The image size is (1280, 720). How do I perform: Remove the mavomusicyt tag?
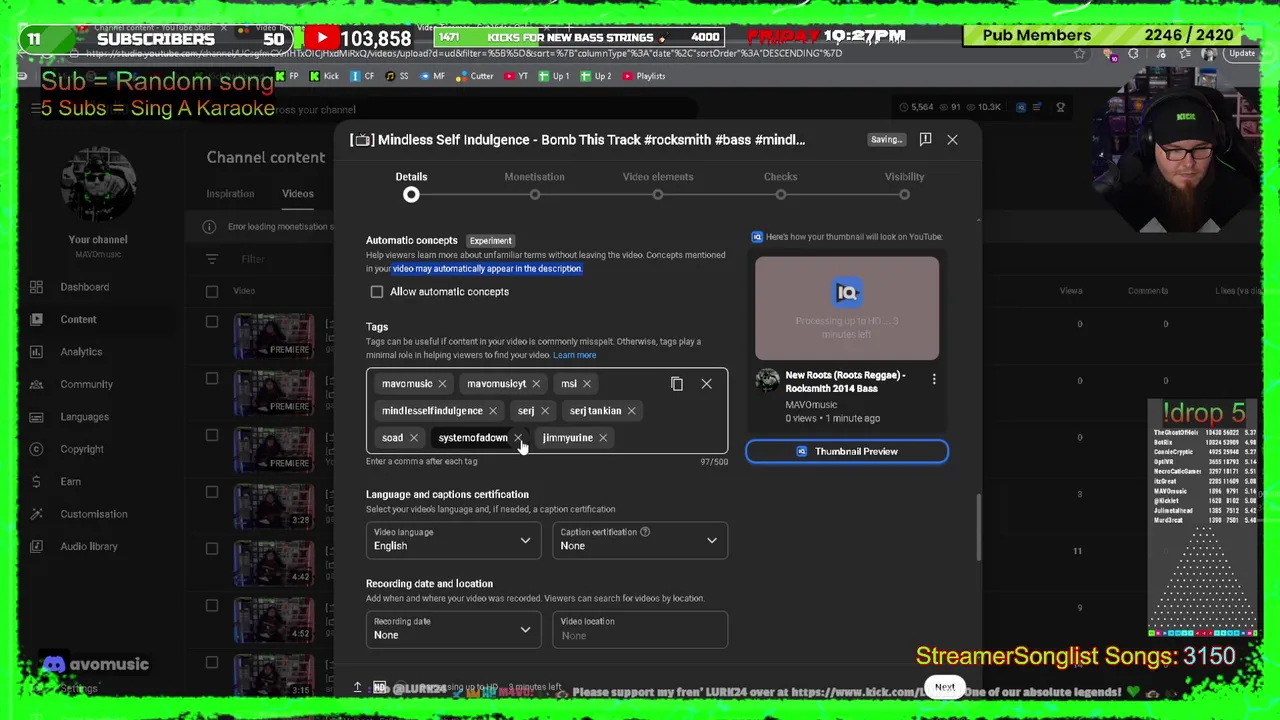(536, 384)
